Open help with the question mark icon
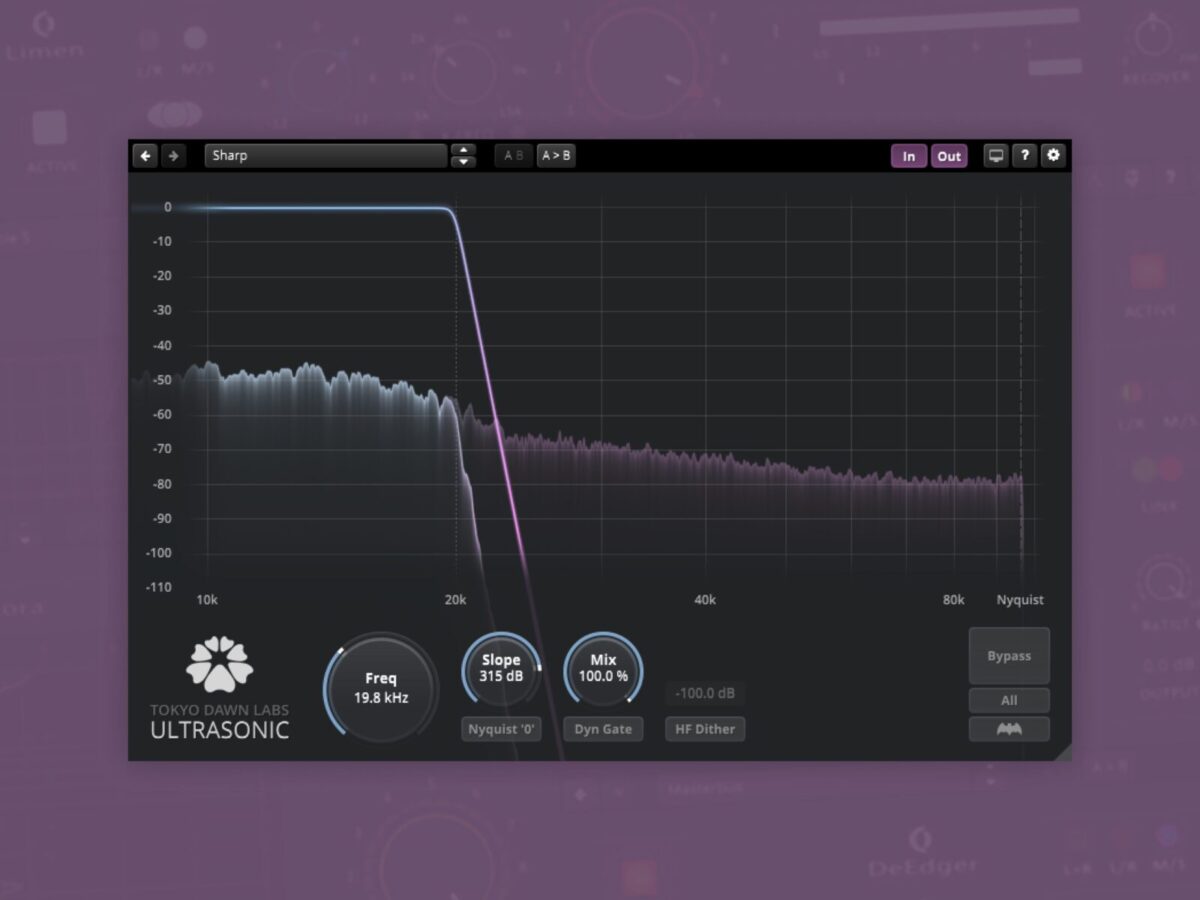This screenshot has height=900, width=1200. (1025, 156)
